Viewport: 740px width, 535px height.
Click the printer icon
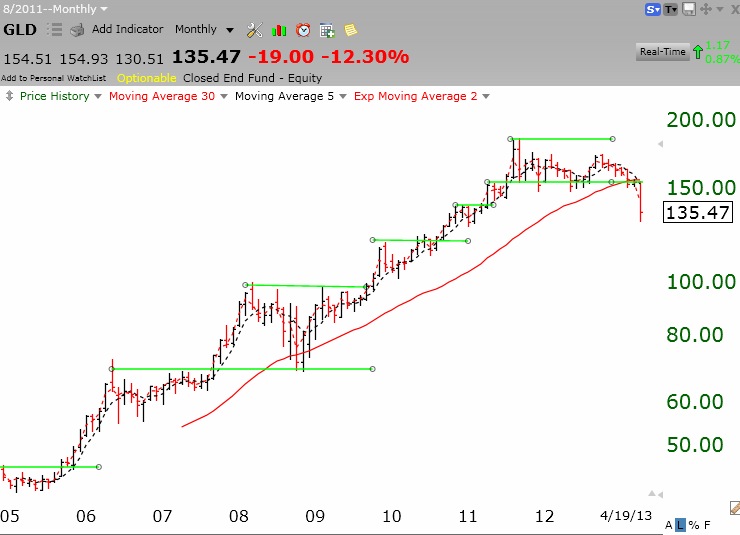(x=77, y=30)
